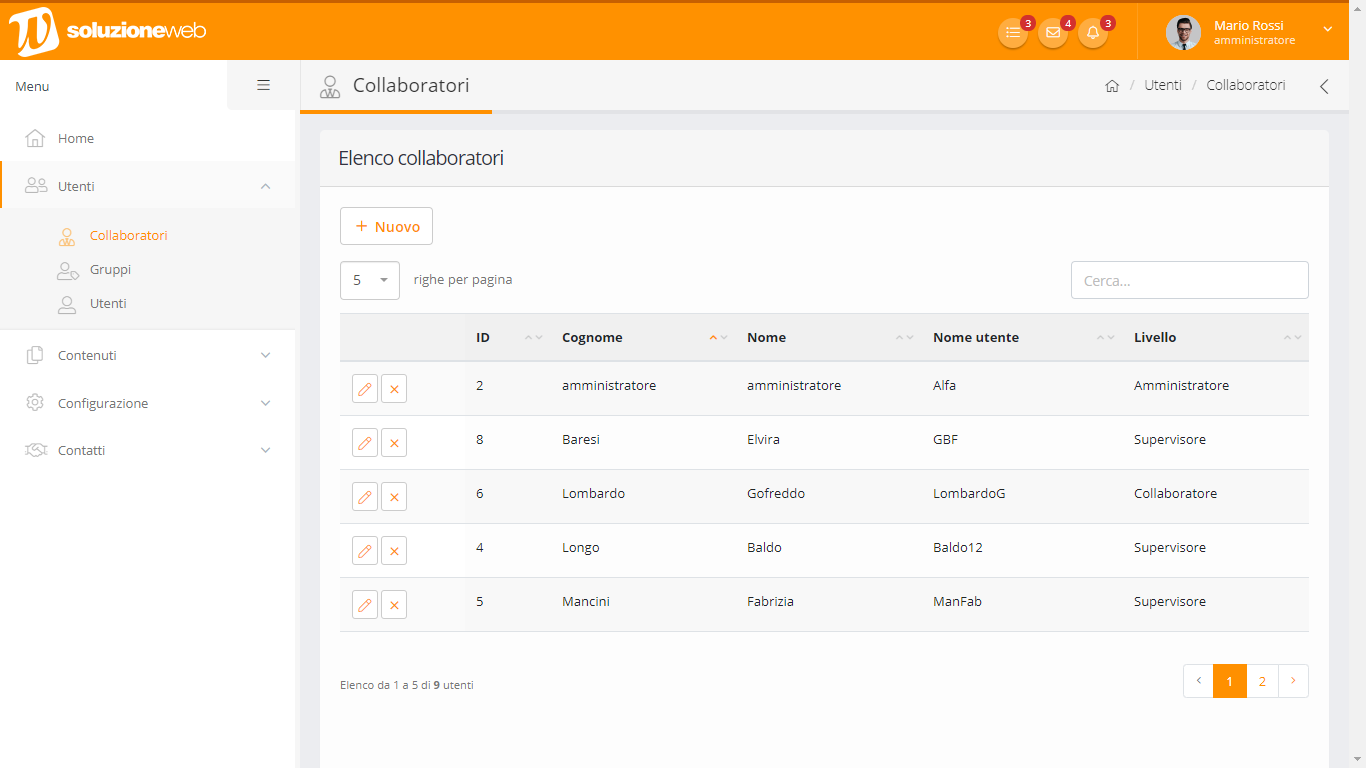Click the Cerca search field
The width and height of the screenshot is (1366, 768).
1189,280
